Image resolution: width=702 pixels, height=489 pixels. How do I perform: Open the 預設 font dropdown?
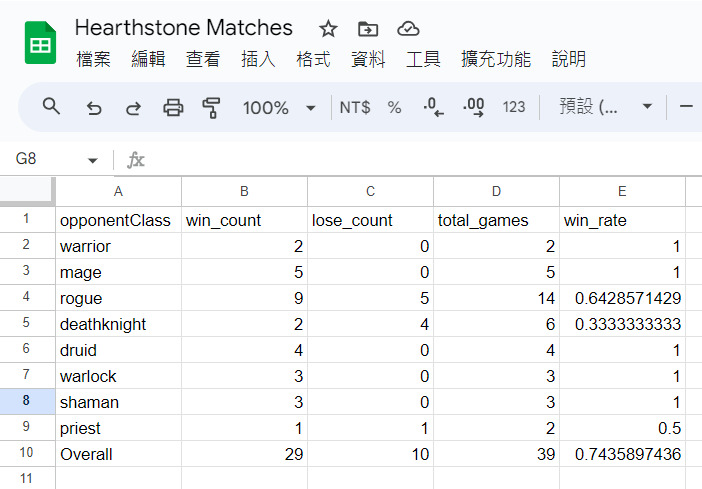(x=605, y=107)
